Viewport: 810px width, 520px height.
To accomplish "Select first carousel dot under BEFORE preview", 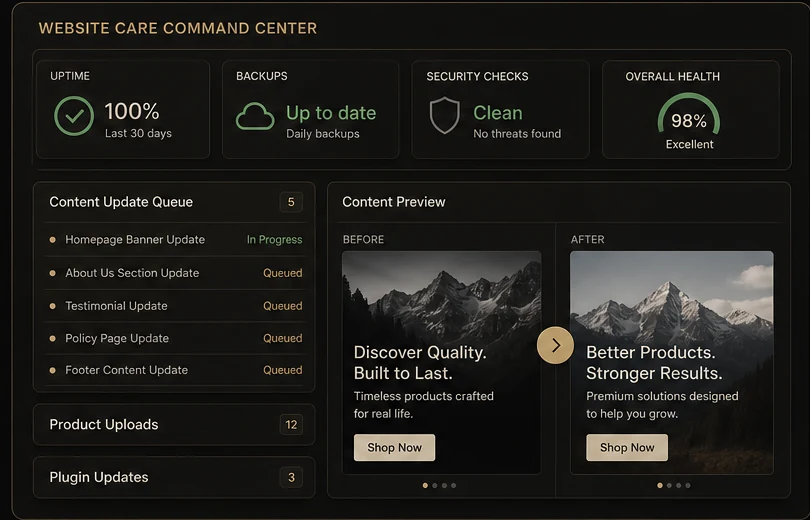I will tap(425, 485).
